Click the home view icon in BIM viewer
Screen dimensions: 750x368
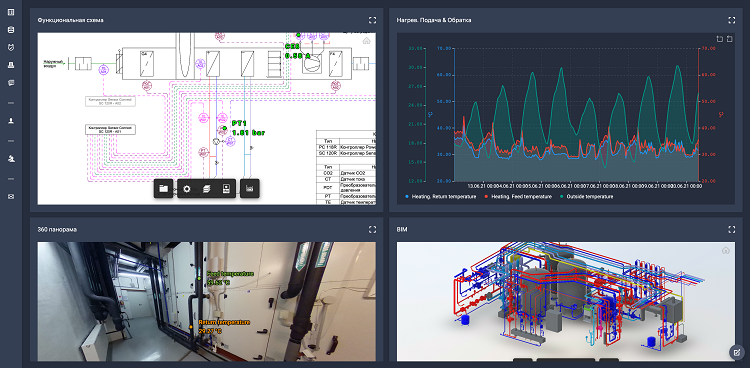click(726, 250)
